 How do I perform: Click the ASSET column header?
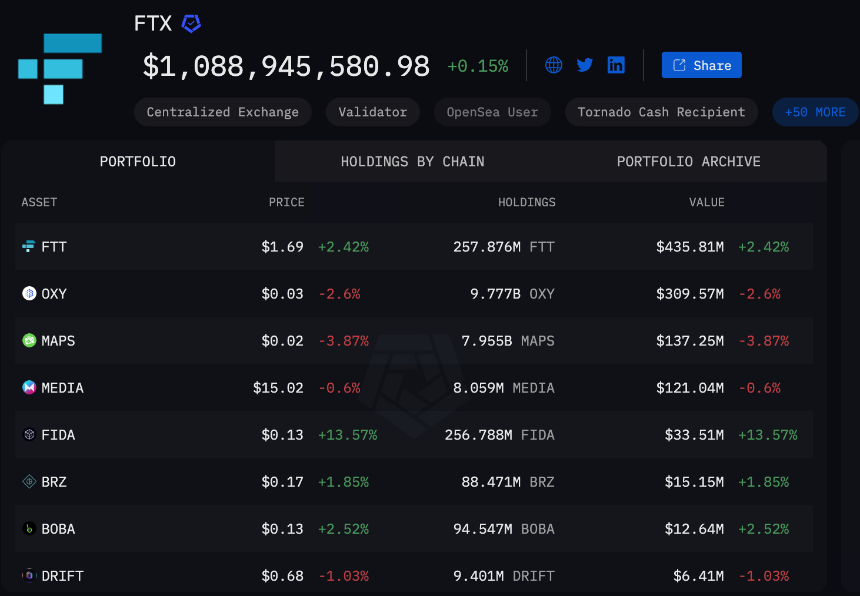pos(39,202)
